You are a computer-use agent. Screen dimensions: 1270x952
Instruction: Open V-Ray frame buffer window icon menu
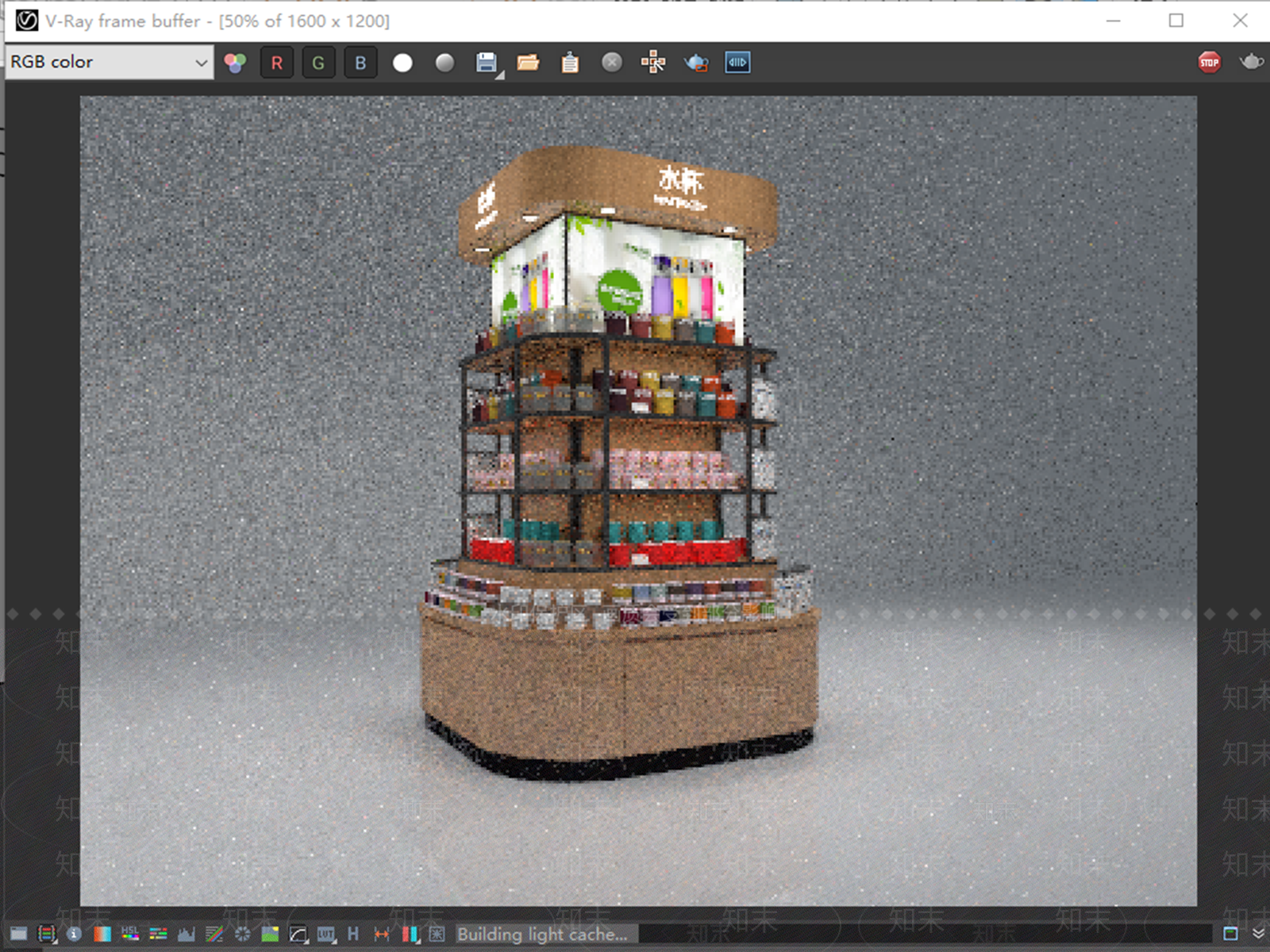27,21
